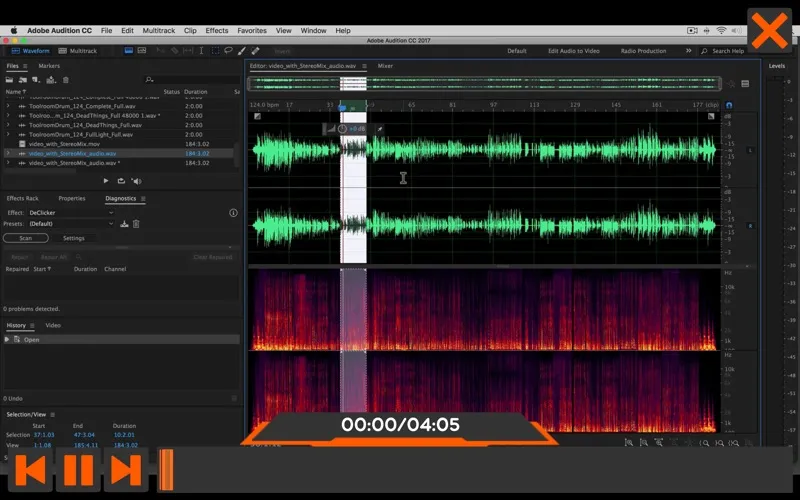Screen dimensions: 800x500
Task: Select the Spot Healing Brush tool
Action: pos(255,51)
